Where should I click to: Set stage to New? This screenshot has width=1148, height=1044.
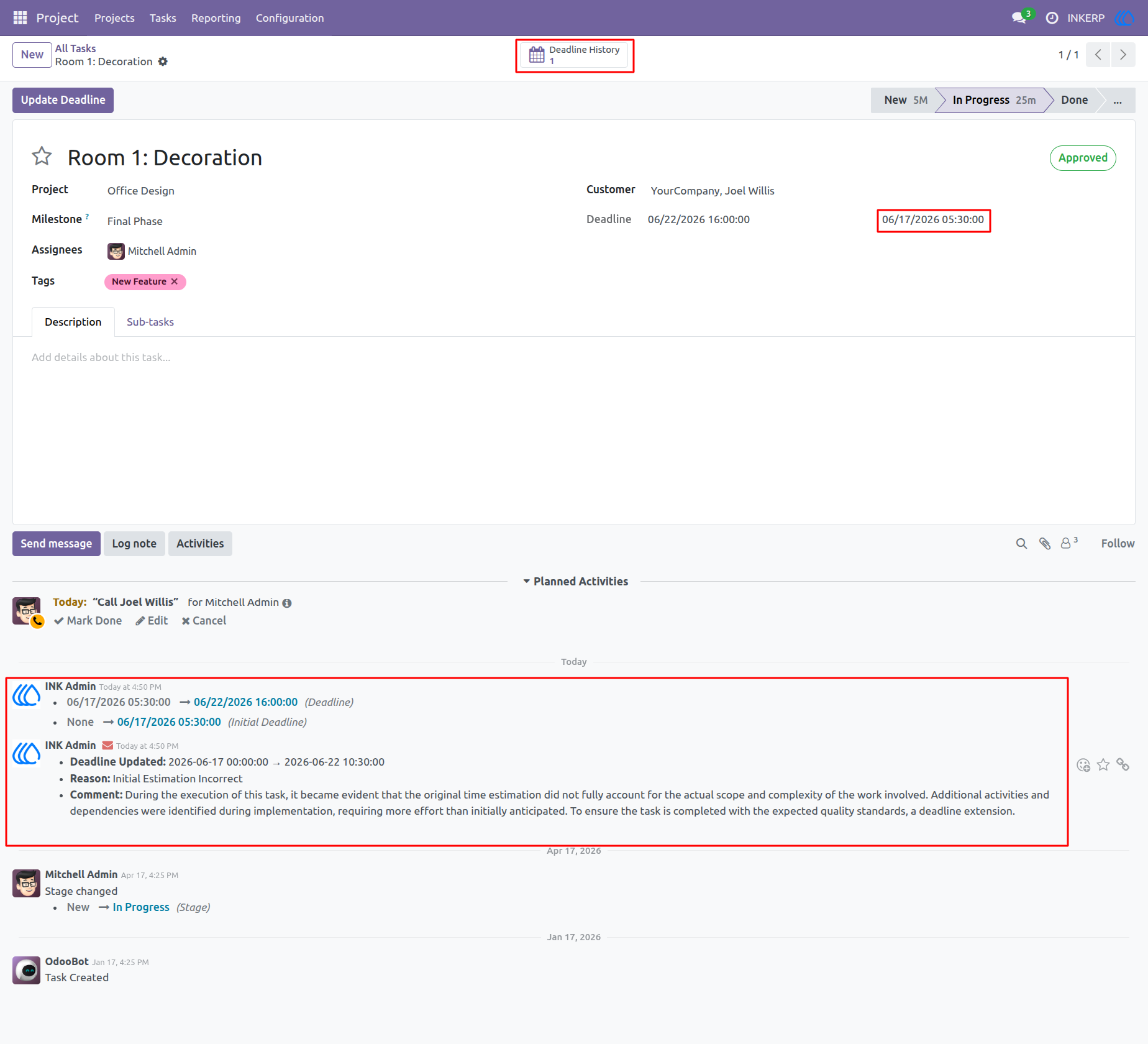pos(905,100)
